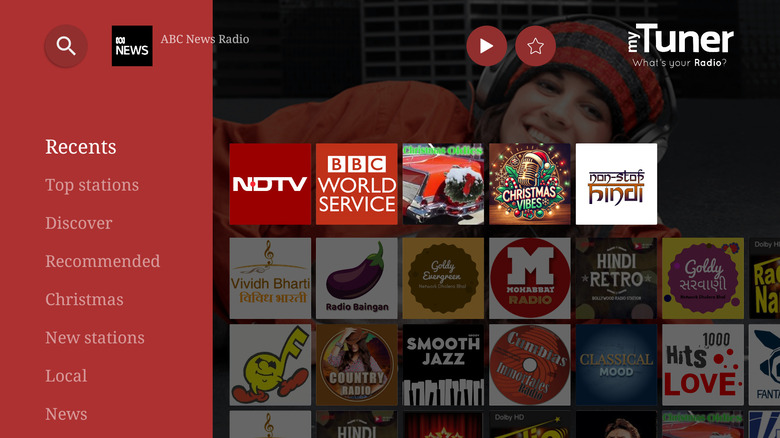Open Recommended category

point(102,261)
